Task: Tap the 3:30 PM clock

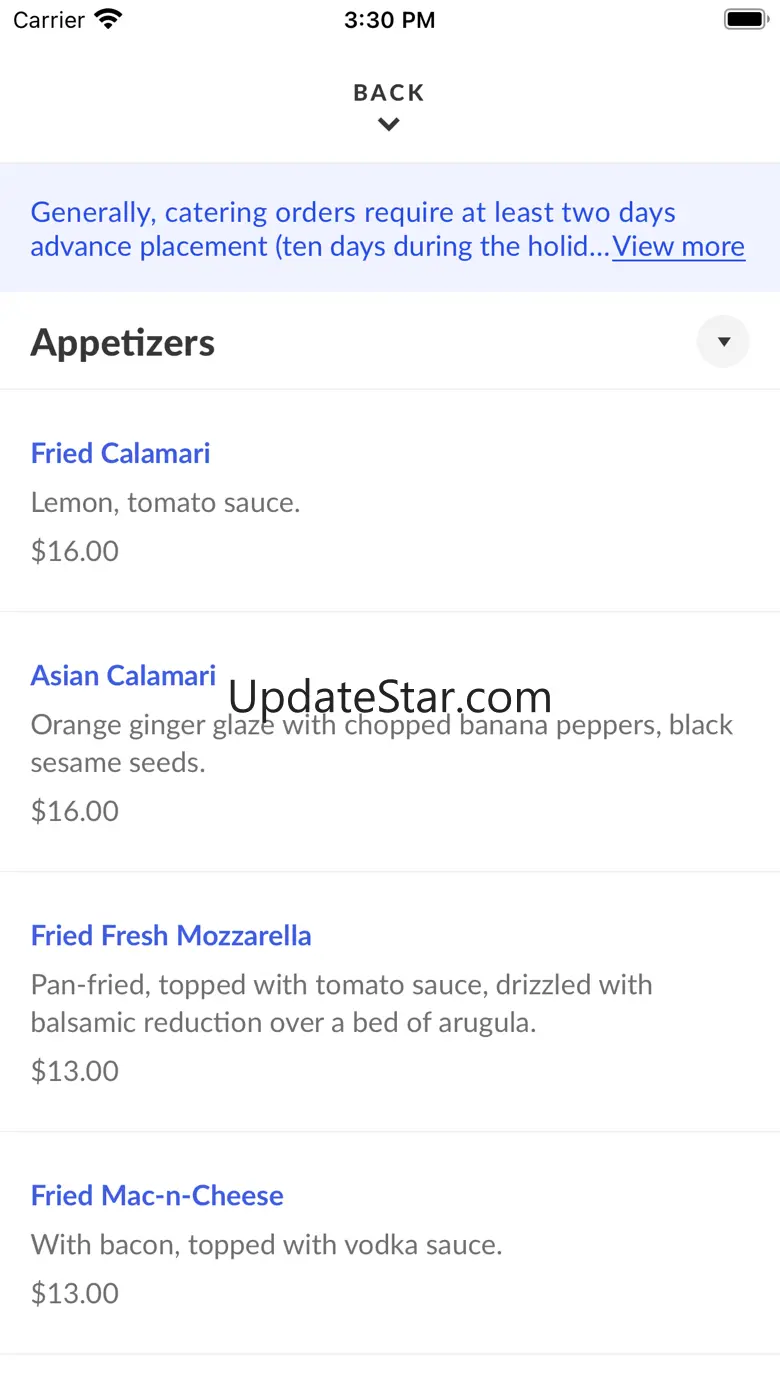Action: [x=390, y=20]
